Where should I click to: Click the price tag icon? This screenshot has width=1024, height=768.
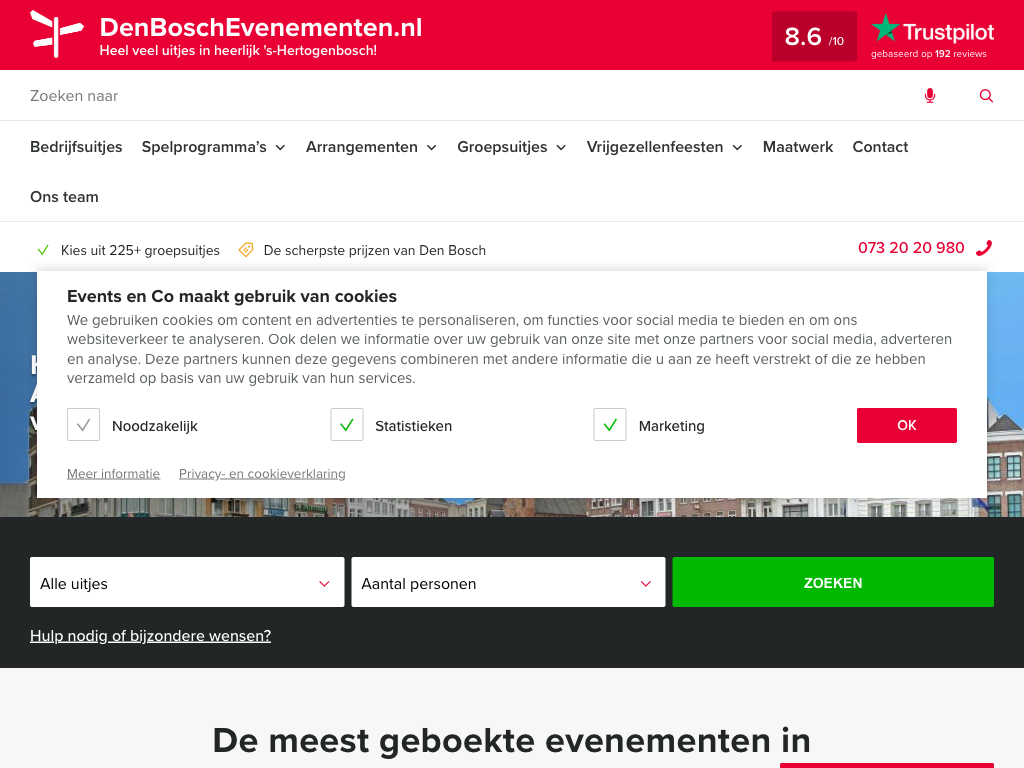[246, 250]
